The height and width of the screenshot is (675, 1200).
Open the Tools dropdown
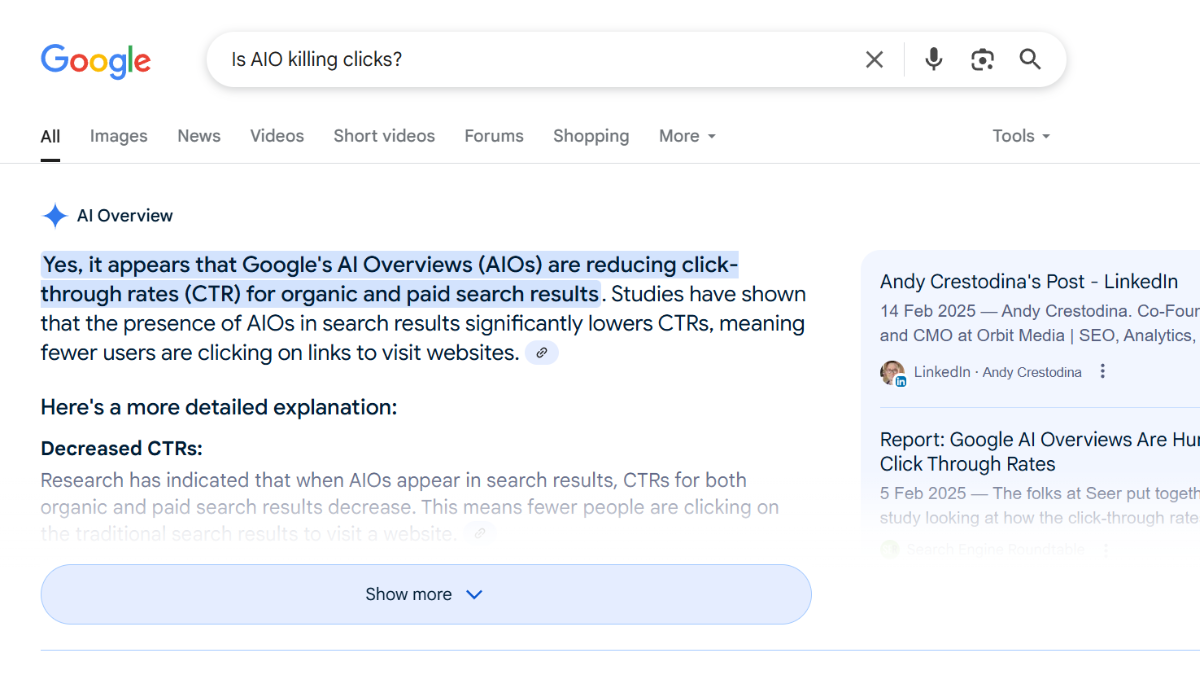[x=1020, y=136]
